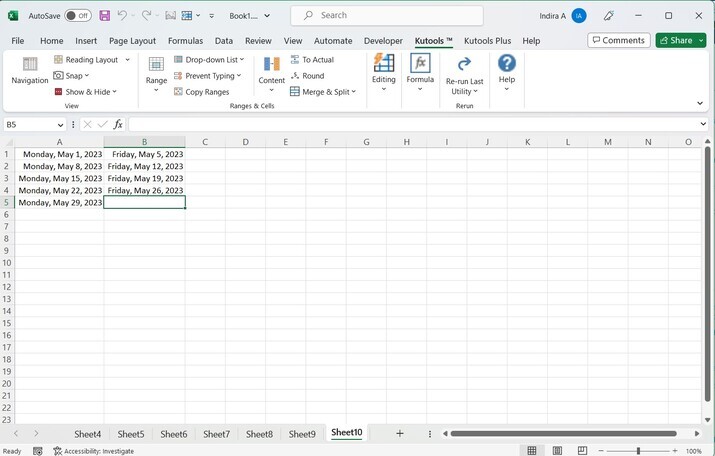Click To Actual command

(x=312, y=60)
